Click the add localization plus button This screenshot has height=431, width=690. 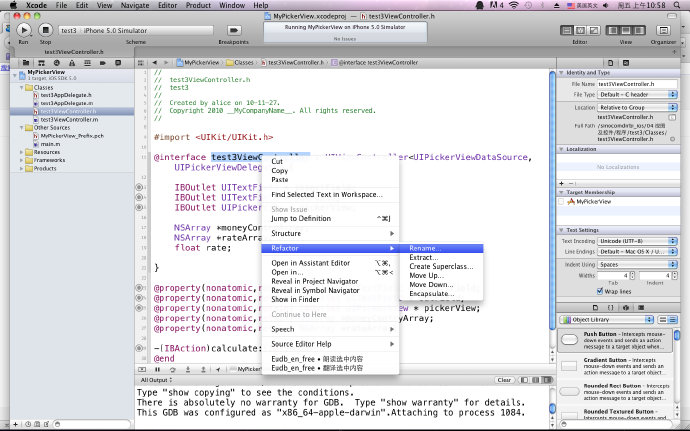[x=562, y=183]
